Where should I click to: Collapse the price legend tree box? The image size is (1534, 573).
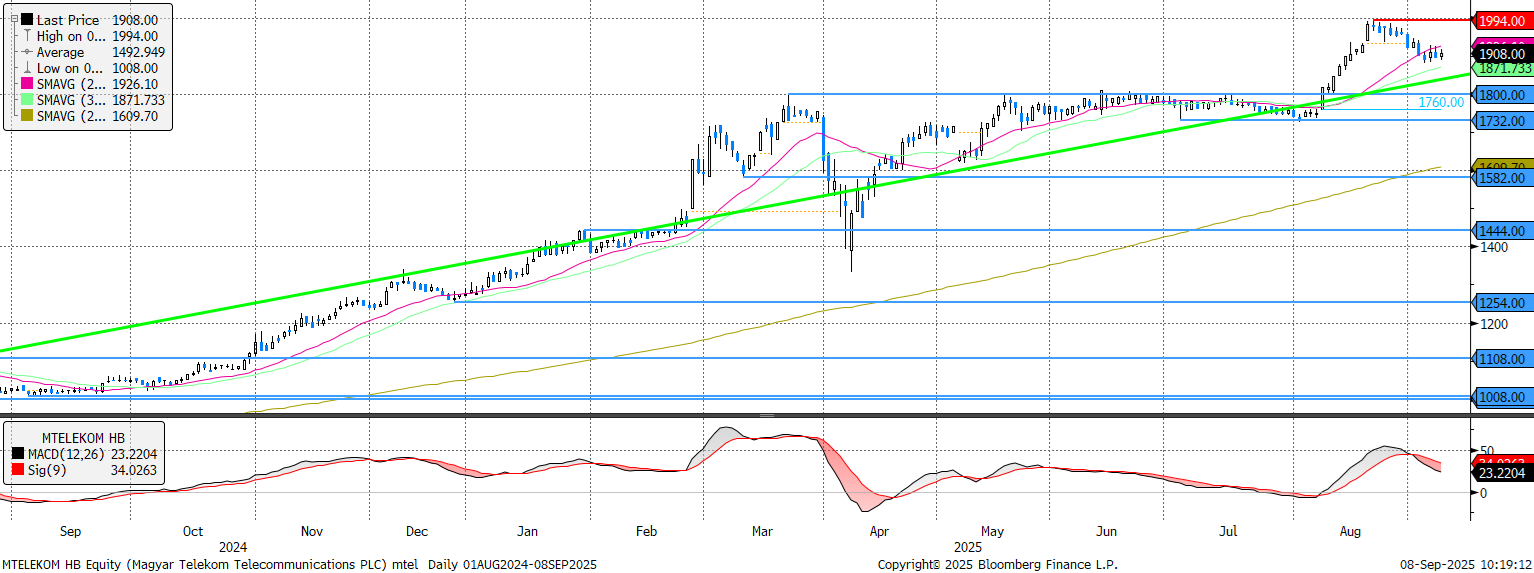click(x=12, y=20)
